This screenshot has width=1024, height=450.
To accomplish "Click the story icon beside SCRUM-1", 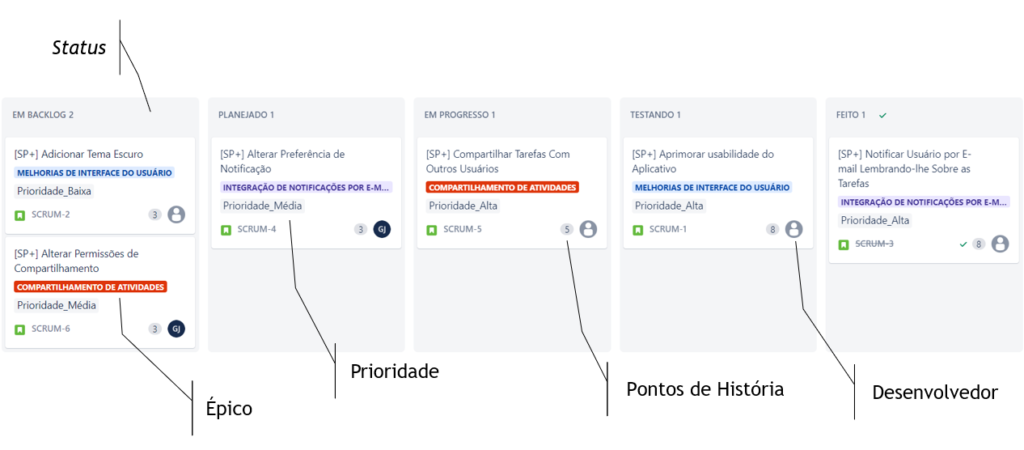I will (x=638, y=230).
